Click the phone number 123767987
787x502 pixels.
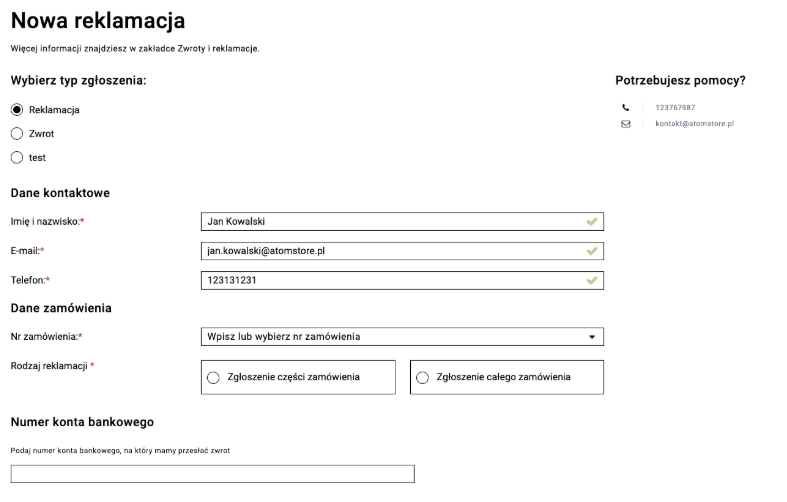pyautogui.click(x=675, y=107)
